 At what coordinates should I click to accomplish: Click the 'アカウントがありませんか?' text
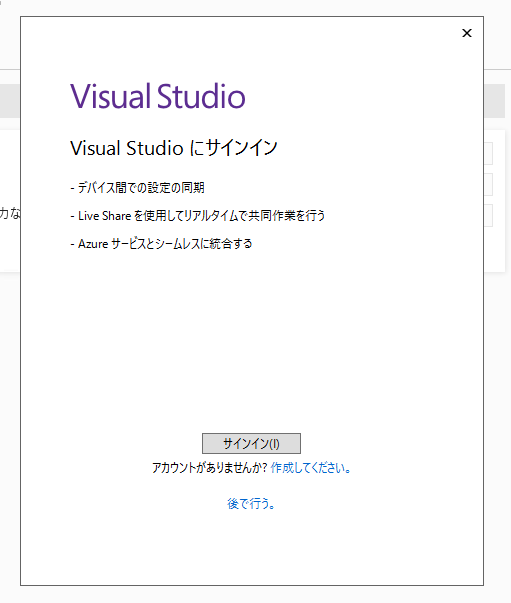tap(210, 468)
